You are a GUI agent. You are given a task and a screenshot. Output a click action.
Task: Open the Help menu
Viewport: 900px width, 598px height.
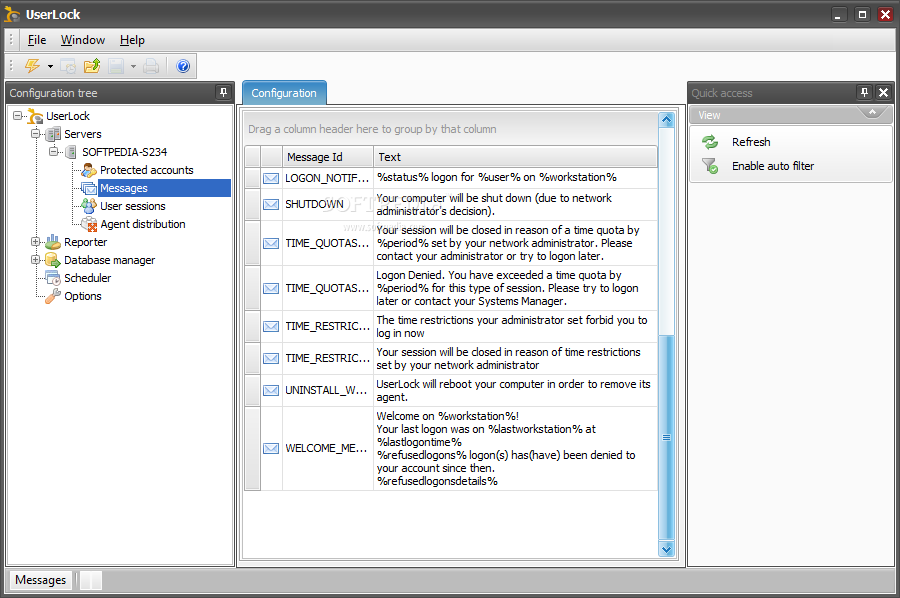(132, 40)
